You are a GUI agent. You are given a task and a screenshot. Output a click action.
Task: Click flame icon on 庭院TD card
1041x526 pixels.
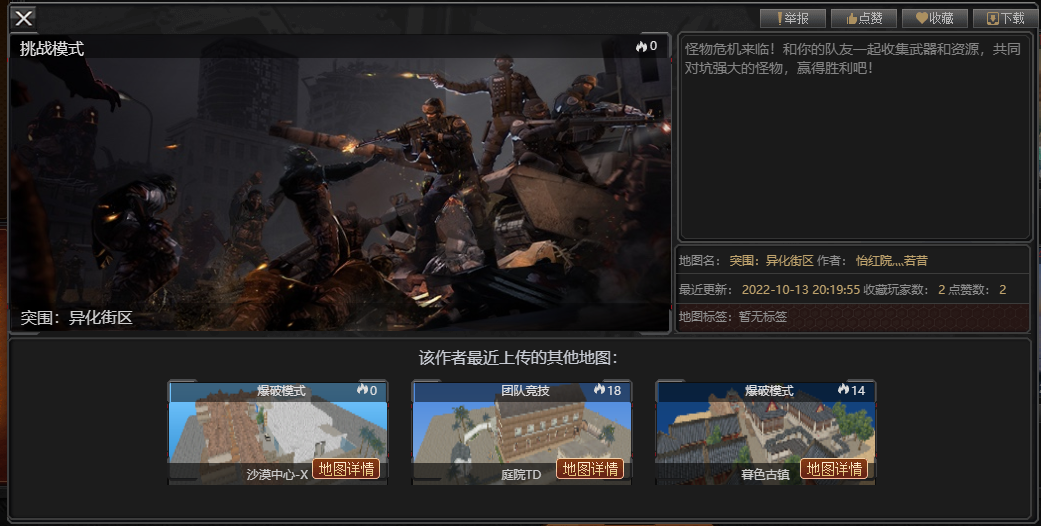pyautogui.click(x=600, y=390)
